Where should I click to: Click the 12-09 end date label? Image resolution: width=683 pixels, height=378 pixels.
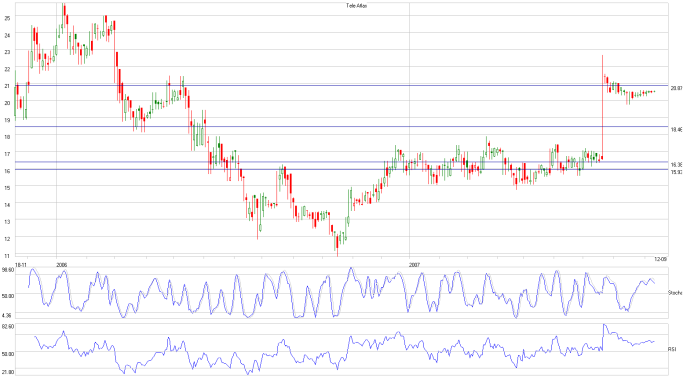(661, 259)
